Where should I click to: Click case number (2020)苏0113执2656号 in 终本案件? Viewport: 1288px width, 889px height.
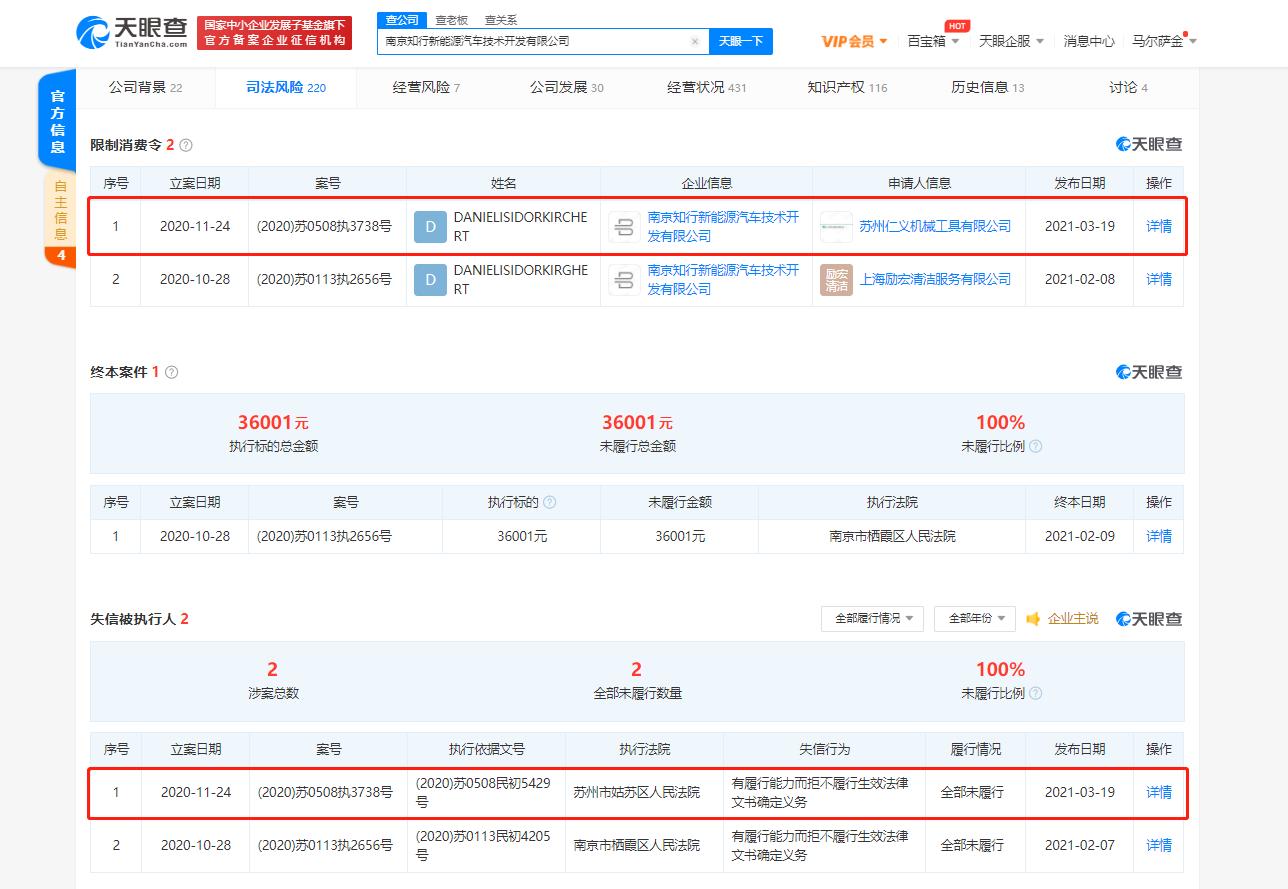coord(324,537)
